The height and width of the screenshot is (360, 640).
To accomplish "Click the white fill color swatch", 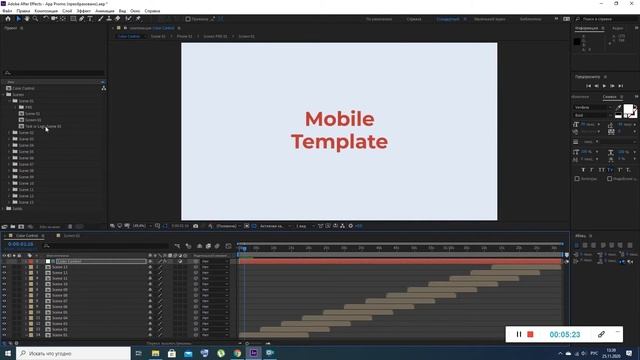I will pyautogui.click(x=628, y=109).
